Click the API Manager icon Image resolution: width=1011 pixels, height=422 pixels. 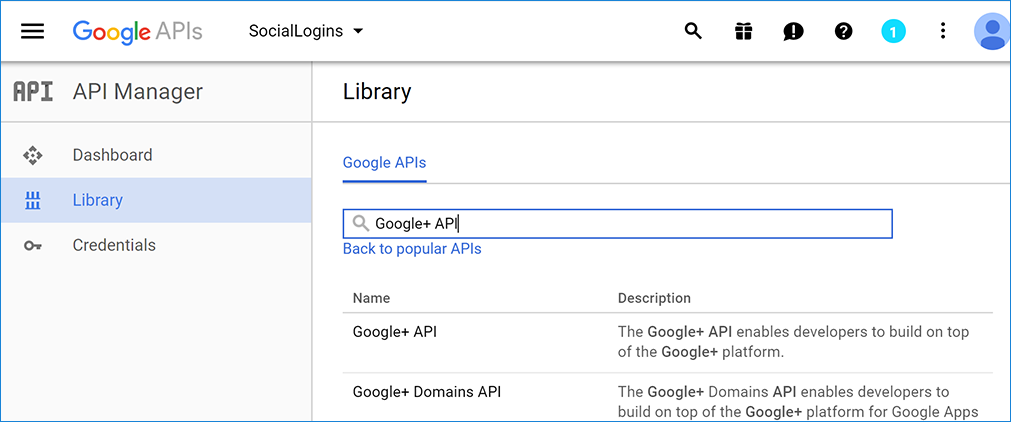(x=32, y=92)
